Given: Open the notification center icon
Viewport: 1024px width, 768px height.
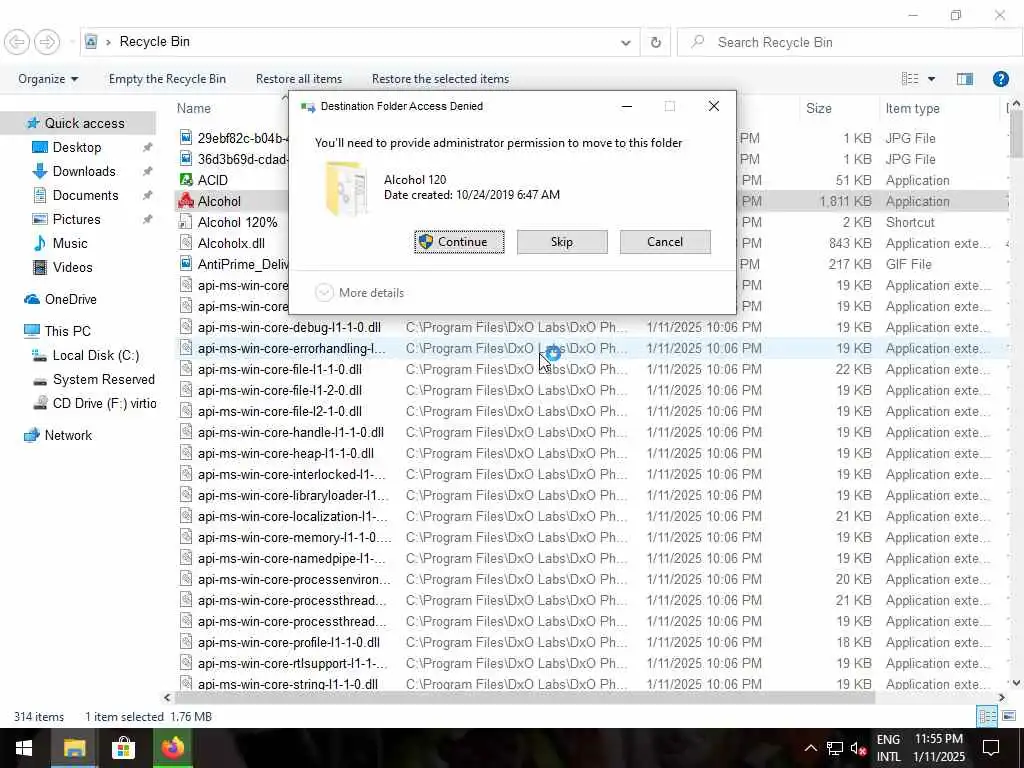Looking at the screenshot, I should tap(991, 748).
